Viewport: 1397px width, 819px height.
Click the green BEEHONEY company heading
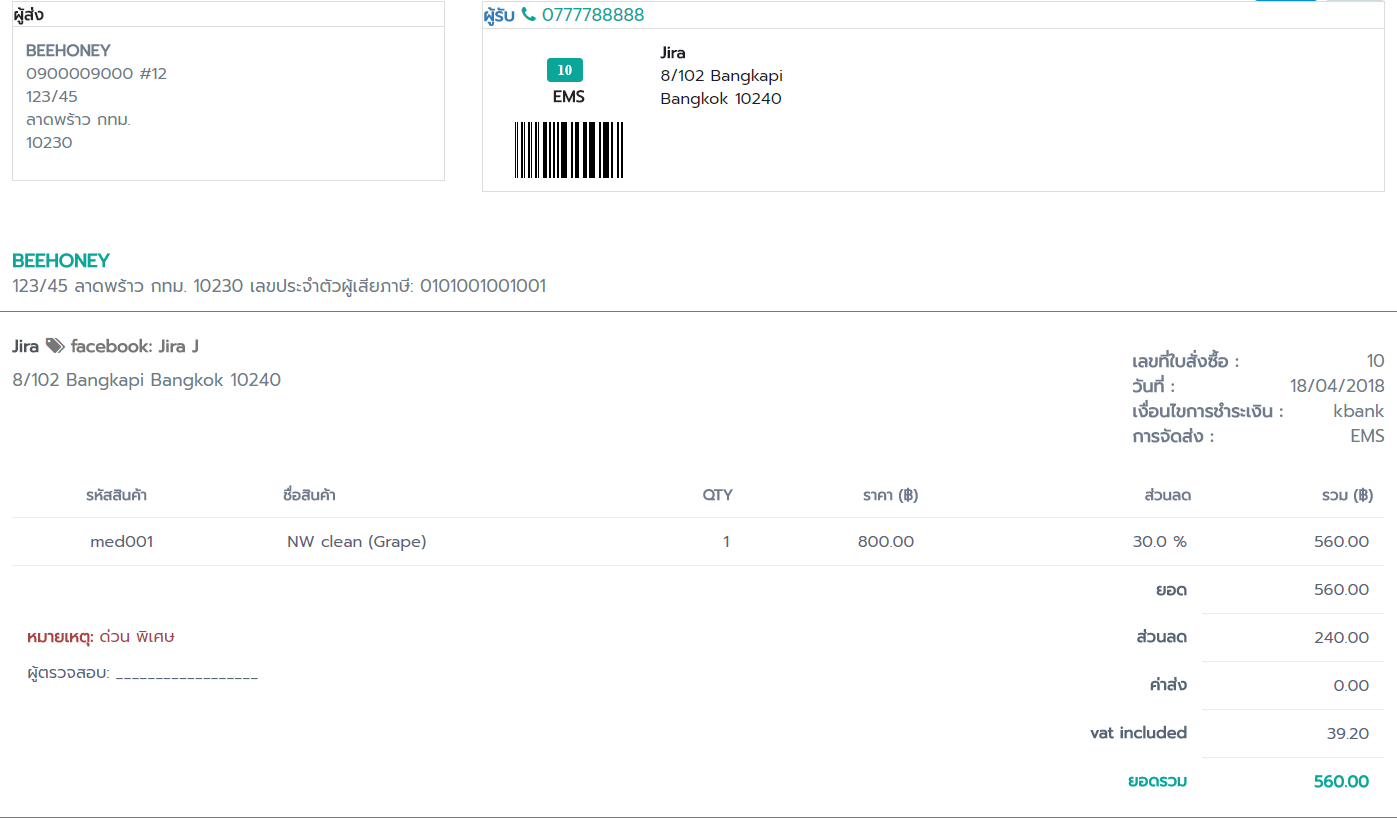point(61,261)
